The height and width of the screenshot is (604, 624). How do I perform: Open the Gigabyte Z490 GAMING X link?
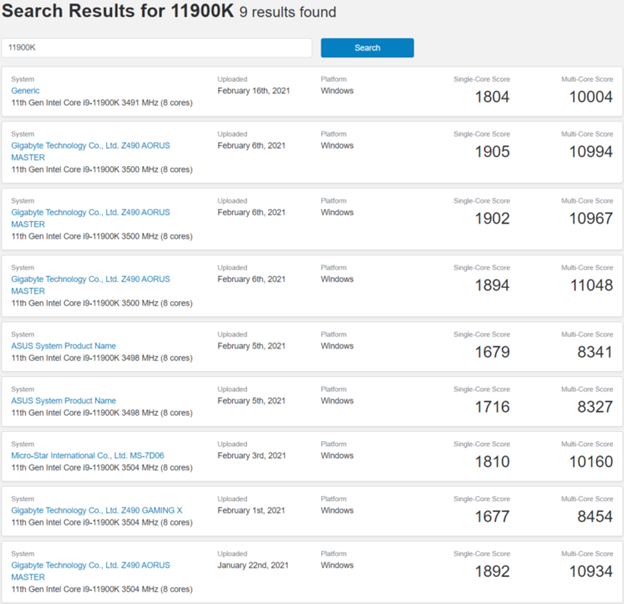(x=96, y=510)
